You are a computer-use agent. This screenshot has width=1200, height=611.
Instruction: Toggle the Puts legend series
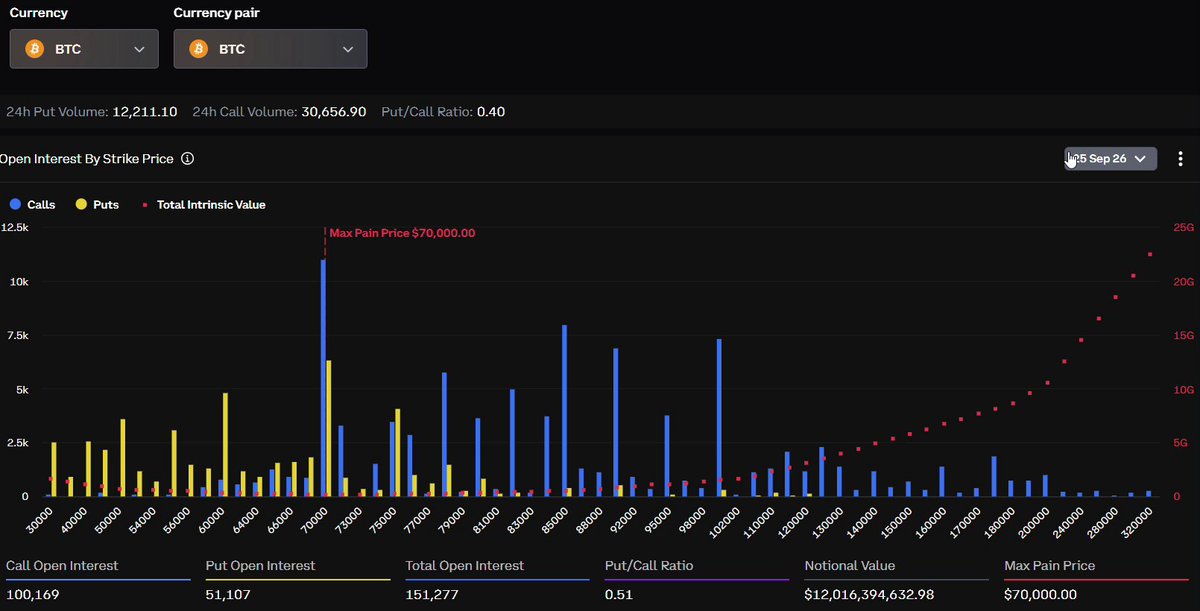97,205
